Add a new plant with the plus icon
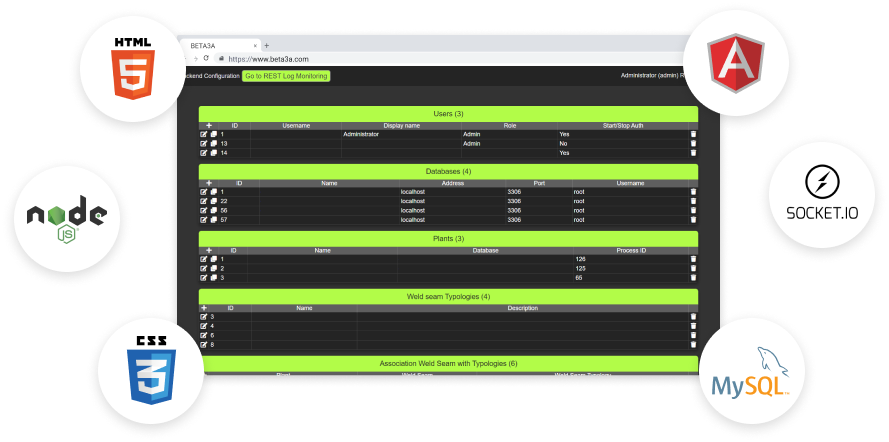The height and width of the screenshot is (442, 889). [209, 250]
